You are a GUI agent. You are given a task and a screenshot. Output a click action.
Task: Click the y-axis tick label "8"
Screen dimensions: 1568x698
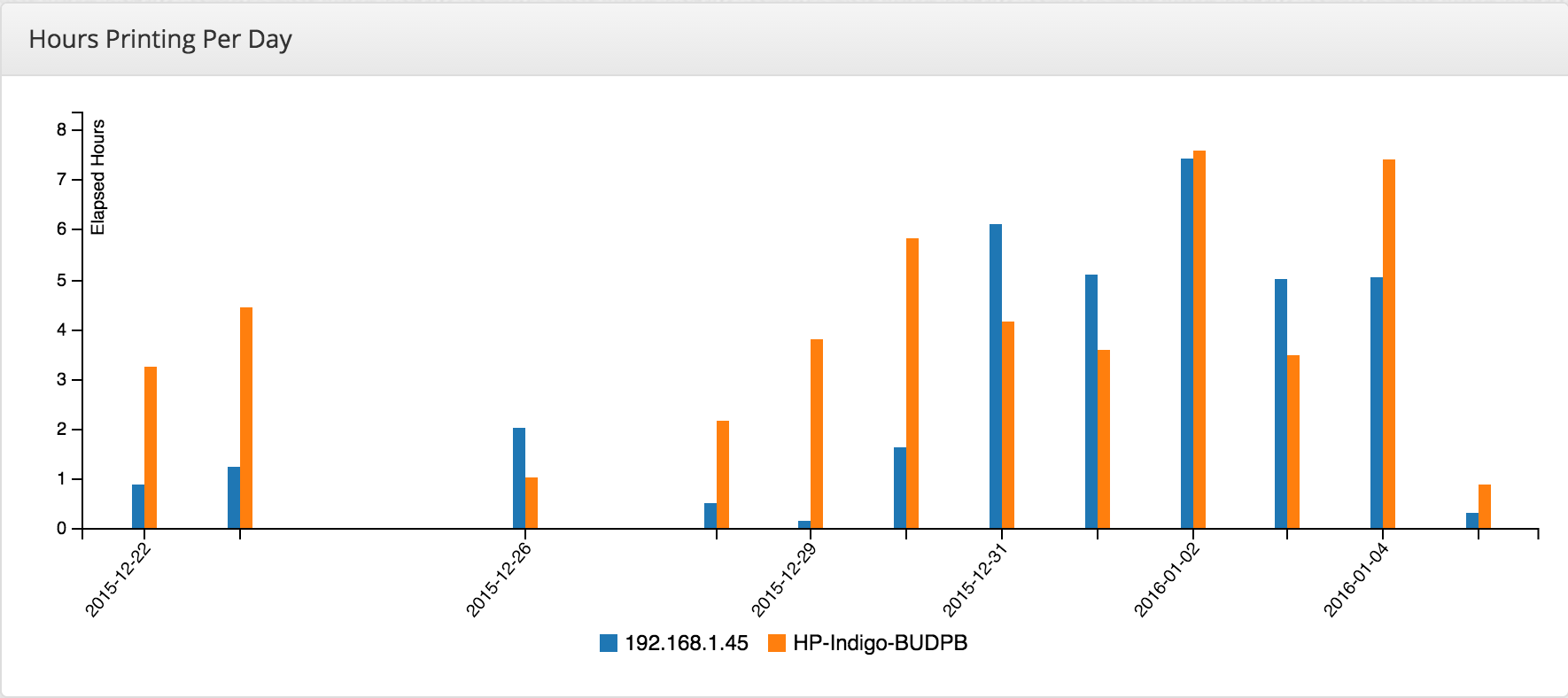click(62, 130)
